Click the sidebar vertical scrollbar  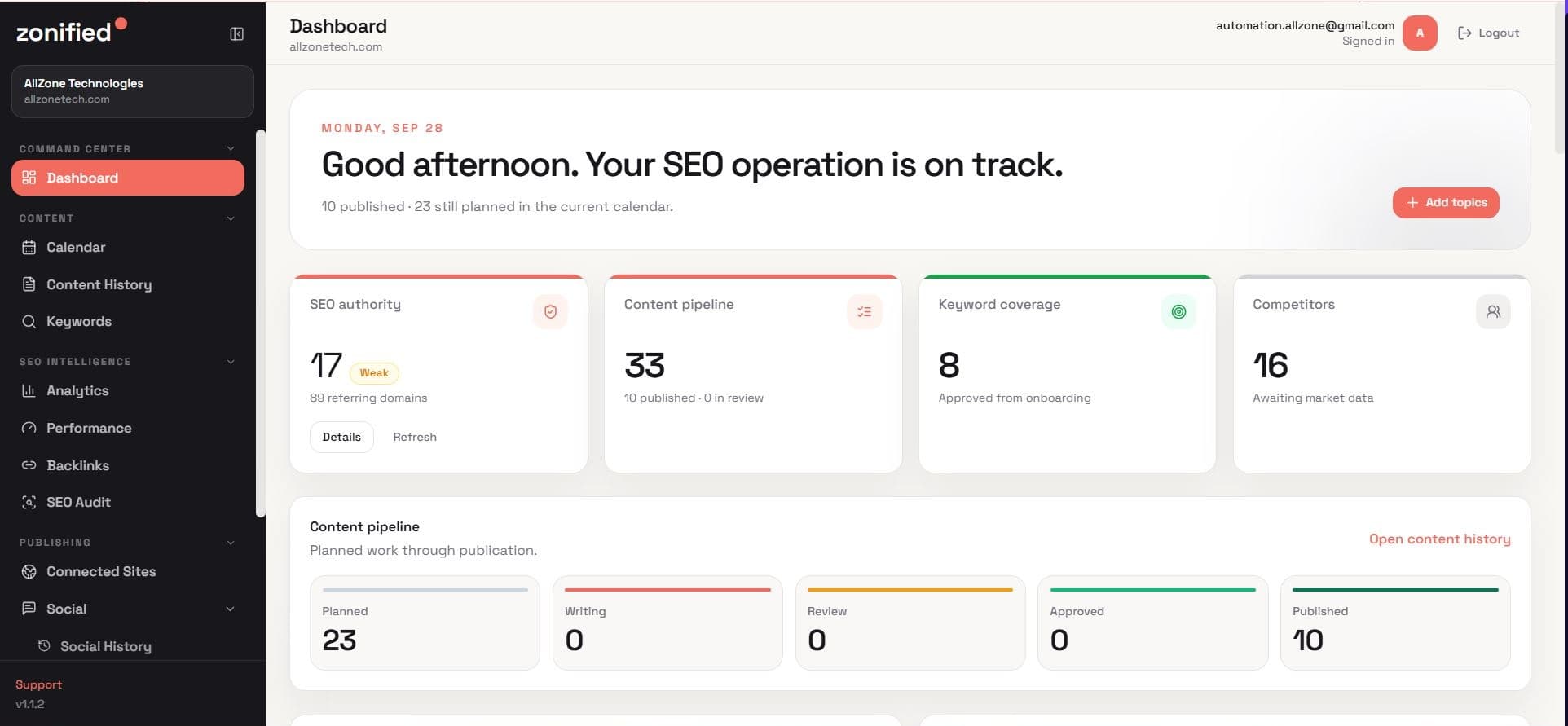point(261,323)
